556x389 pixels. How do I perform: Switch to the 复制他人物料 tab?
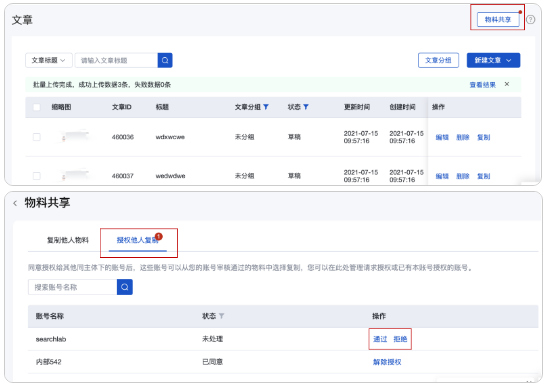coord(68,240)
